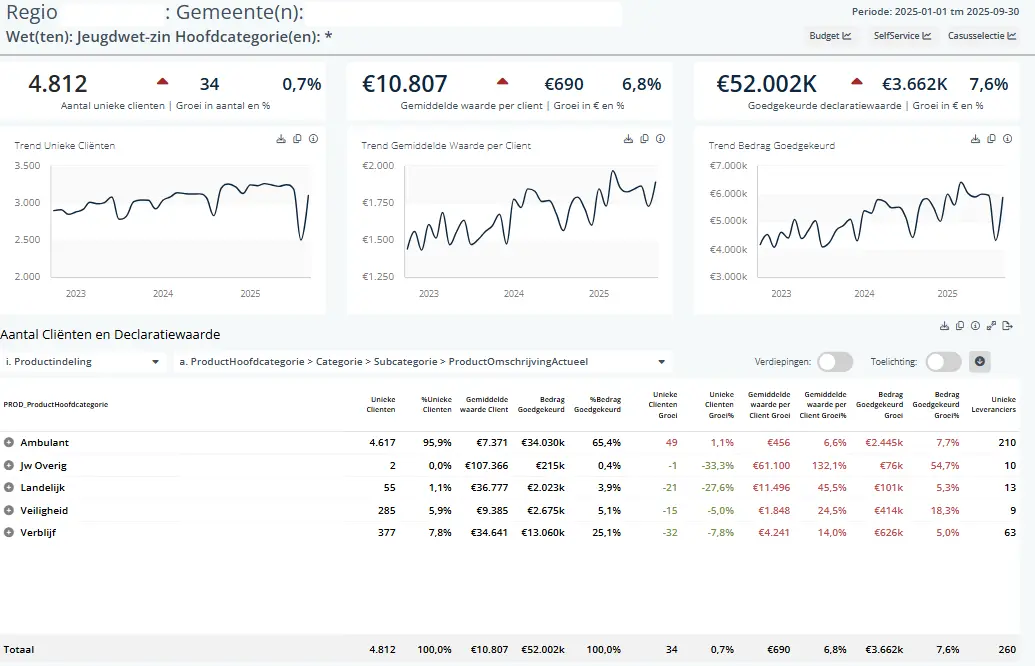Copy the Aantal Cliënten en Declaratiewaarde table
The image size is (1035, 666).
pos(960,326)
